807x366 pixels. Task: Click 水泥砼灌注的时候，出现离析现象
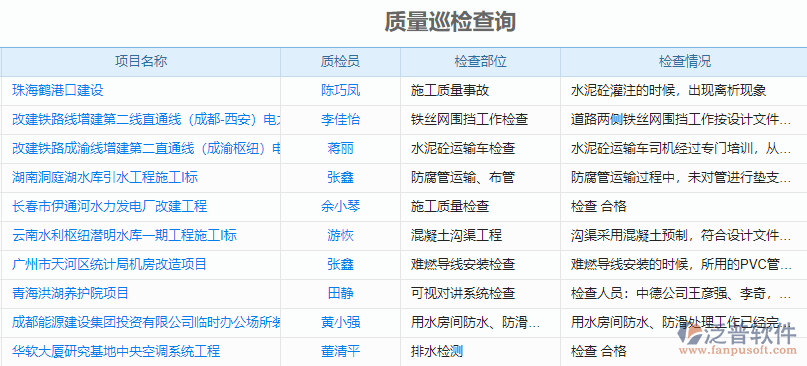point(669,91)
